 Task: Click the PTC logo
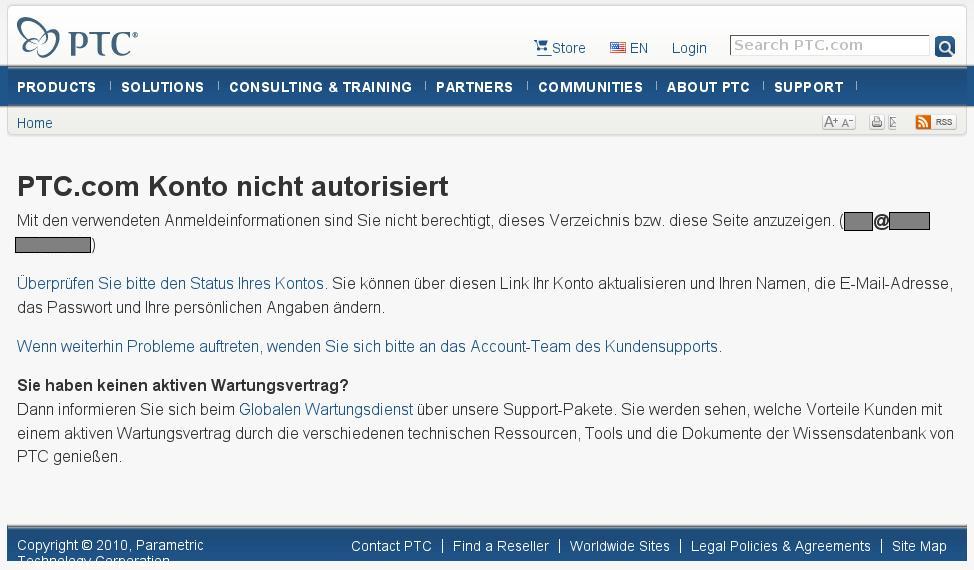(x=77, y=38)
